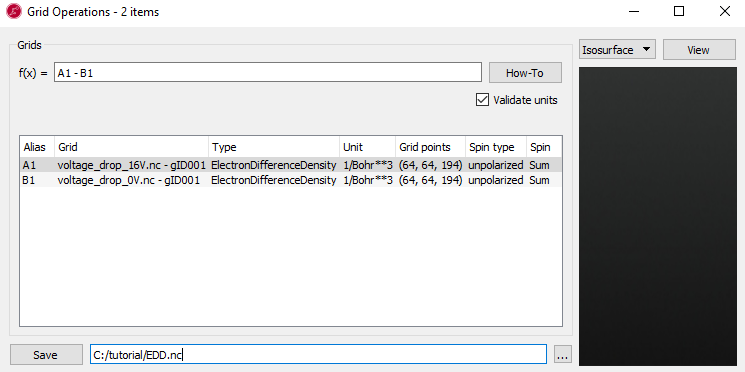745x372 pixels.
Task: Click ElectronDifferenceDensity type in A1 row
Action: point(274,165)
